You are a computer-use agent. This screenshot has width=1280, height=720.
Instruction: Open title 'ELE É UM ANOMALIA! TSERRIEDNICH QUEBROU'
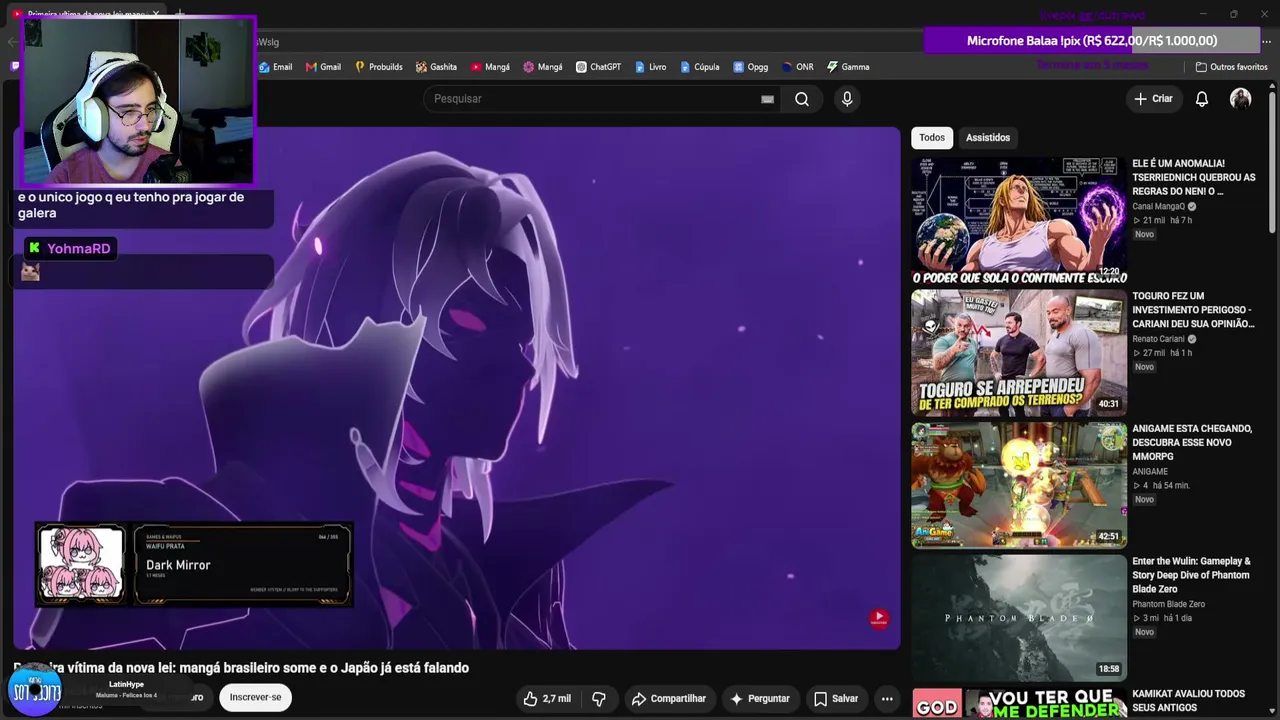click(x=1194, y=177)
